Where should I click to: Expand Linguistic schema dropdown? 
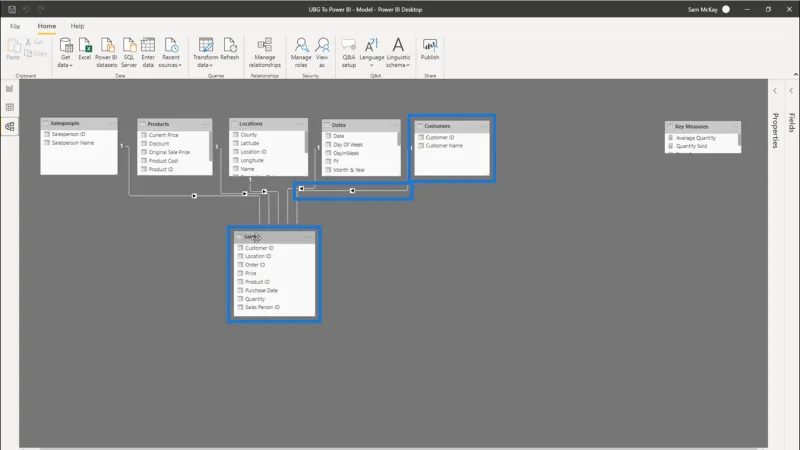click(398, 53)
